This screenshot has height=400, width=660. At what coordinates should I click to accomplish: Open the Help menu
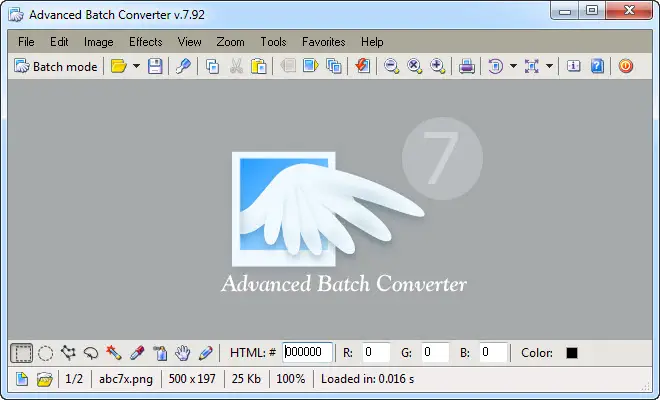coord(372,42)
